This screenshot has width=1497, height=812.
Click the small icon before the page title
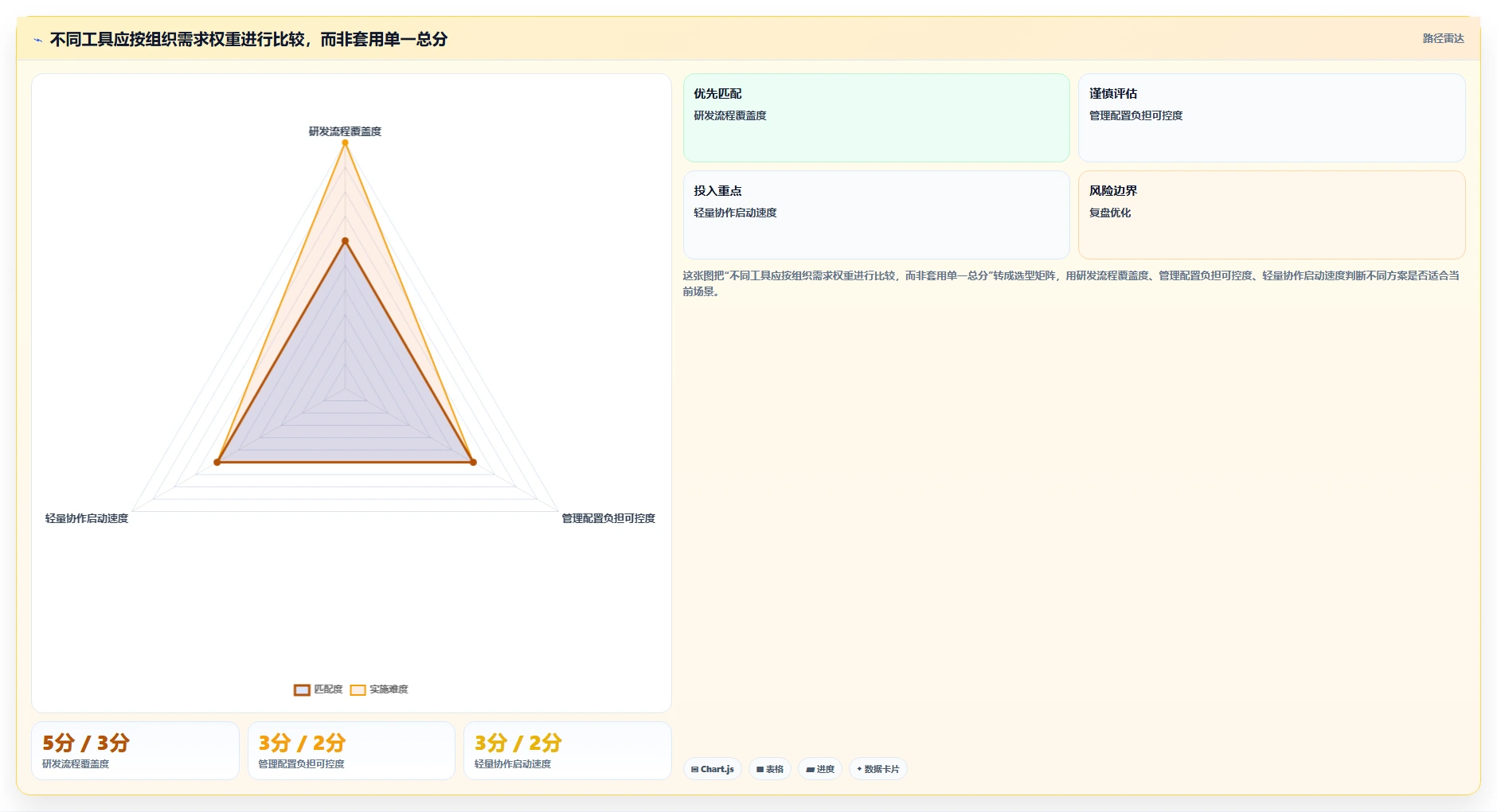[x=37, y=40]
